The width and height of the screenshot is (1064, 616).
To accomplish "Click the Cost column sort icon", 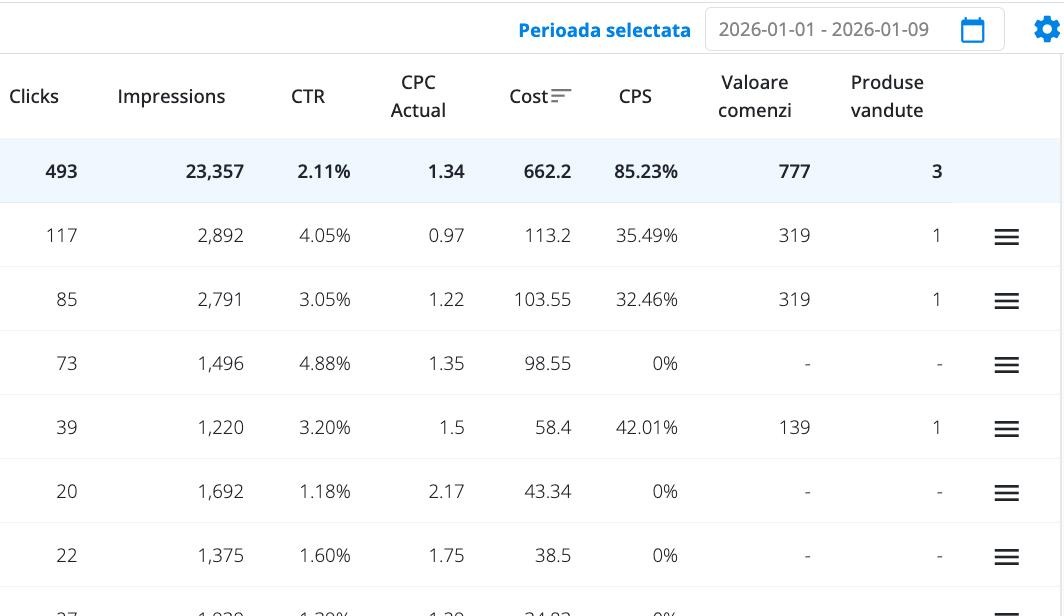I will coord(561,96).
